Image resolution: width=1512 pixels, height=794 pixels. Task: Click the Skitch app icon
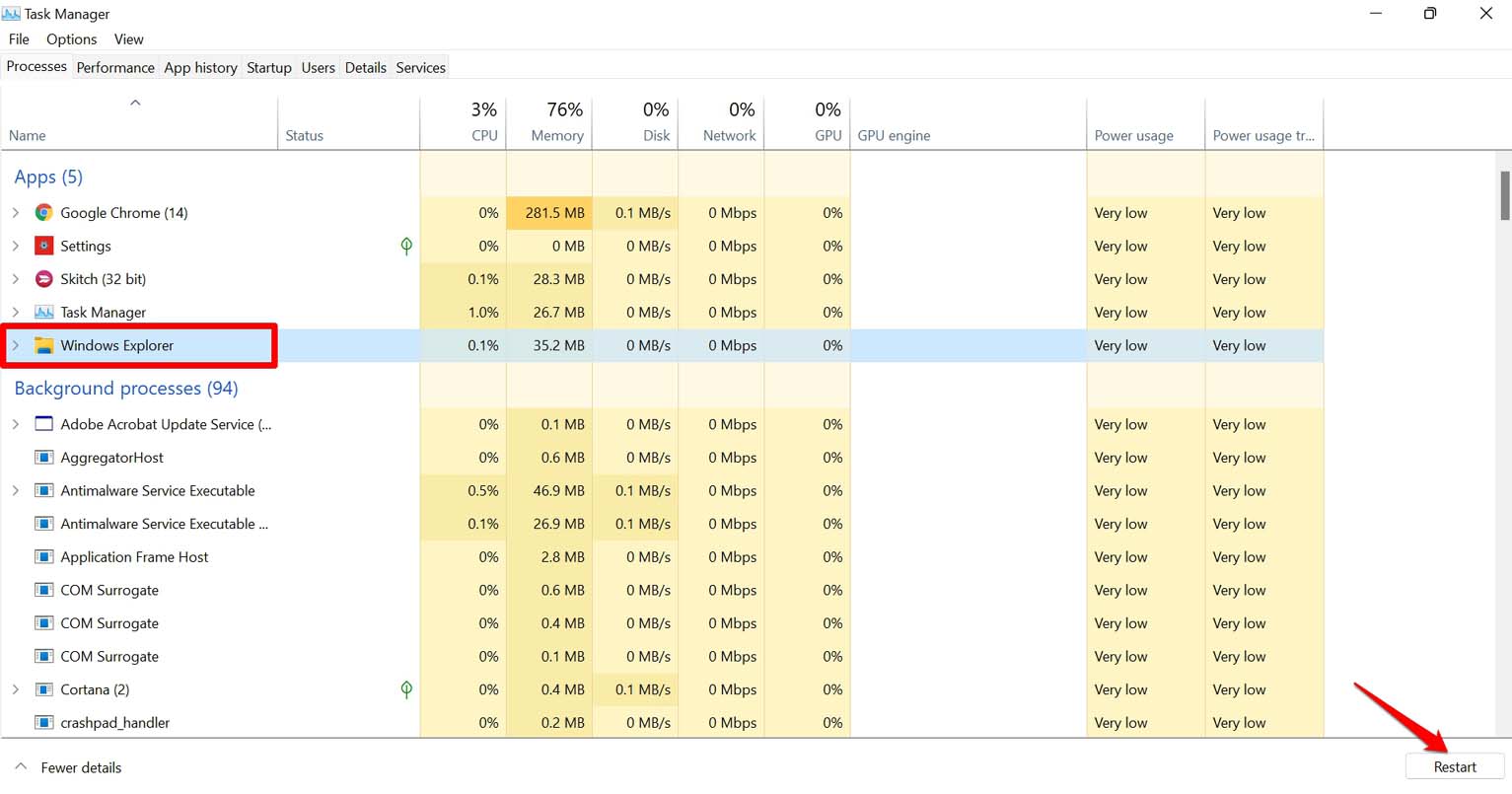pyautogui.click(x=43, y=279)
